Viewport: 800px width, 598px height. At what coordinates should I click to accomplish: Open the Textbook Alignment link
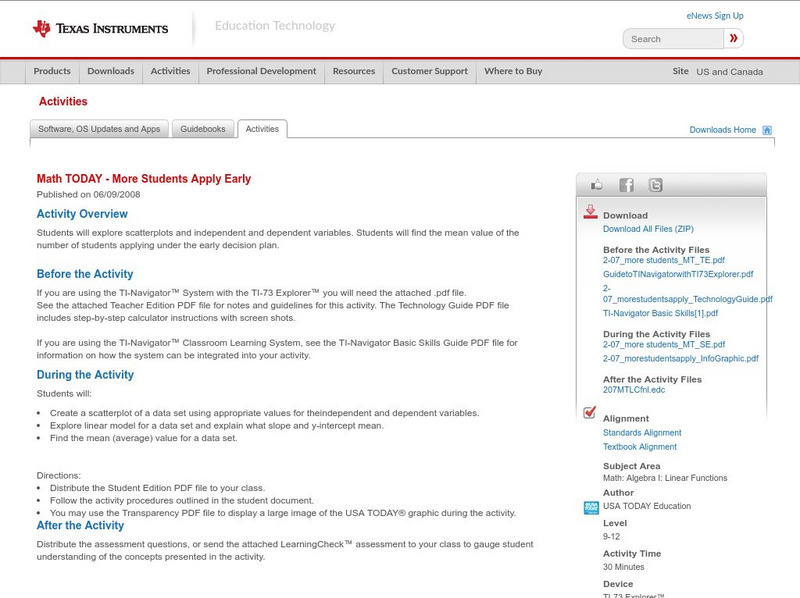click(x=640, y=447)
